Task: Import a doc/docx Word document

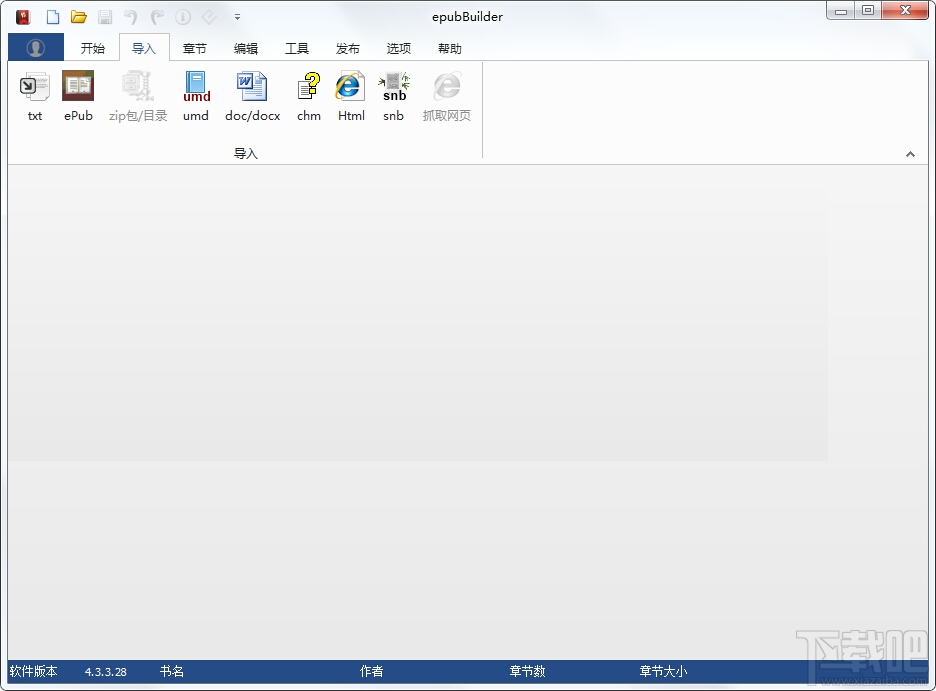Action: 253,97
